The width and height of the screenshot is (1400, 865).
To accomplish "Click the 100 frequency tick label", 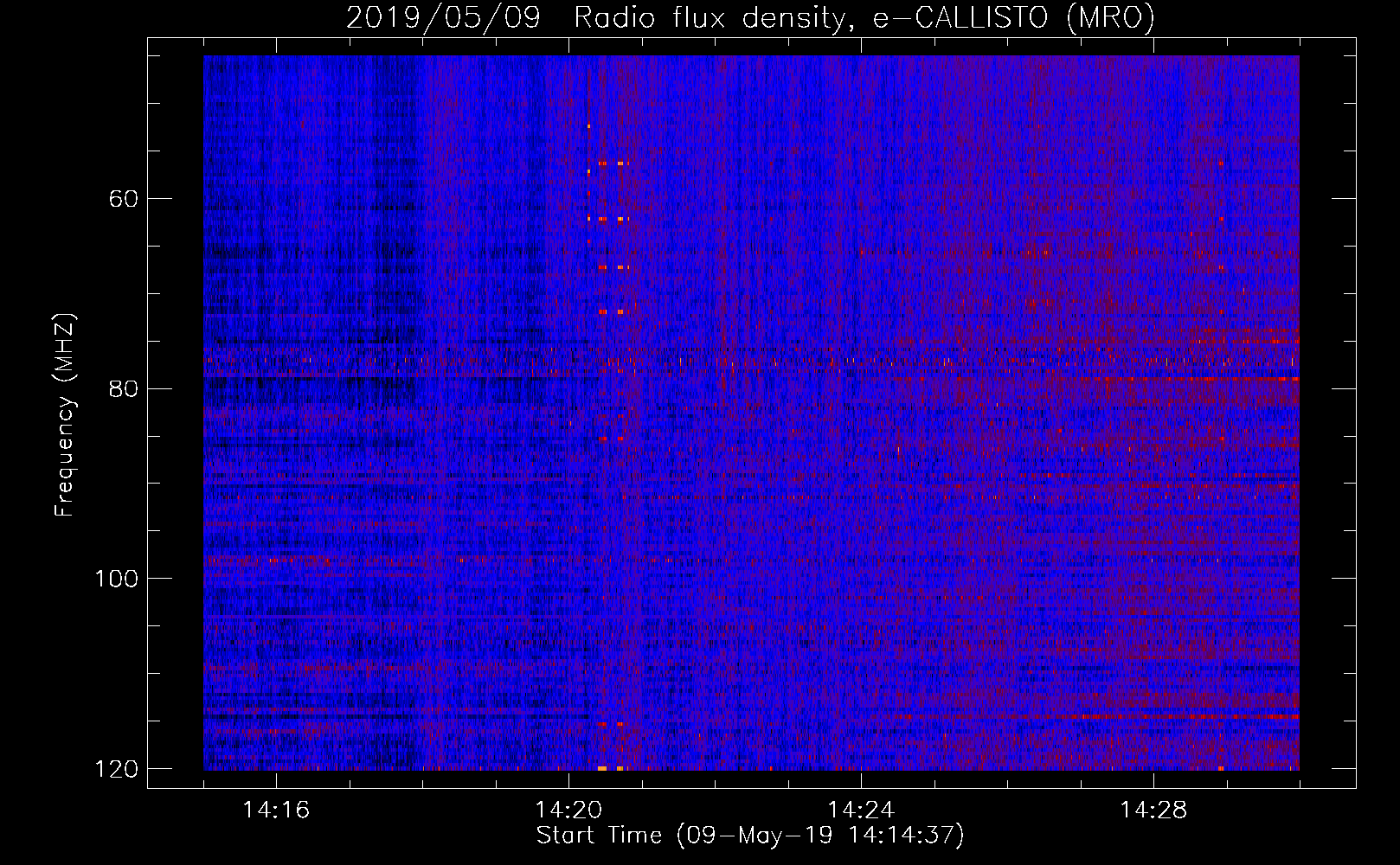I will pyautogui.click(x=116, y=579).
